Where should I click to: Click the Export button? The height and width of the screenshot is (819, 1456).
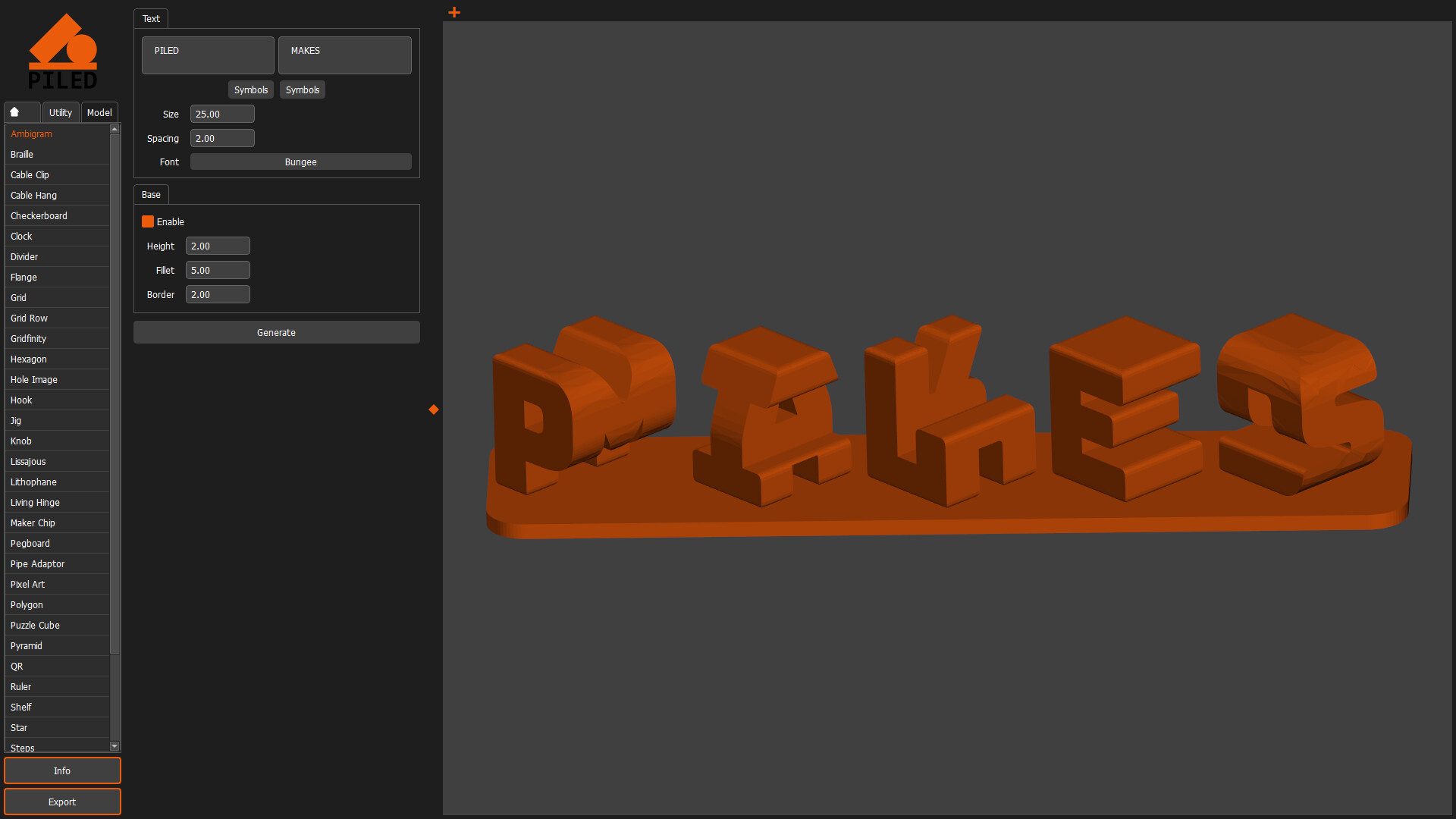click(x=62, y=802)
